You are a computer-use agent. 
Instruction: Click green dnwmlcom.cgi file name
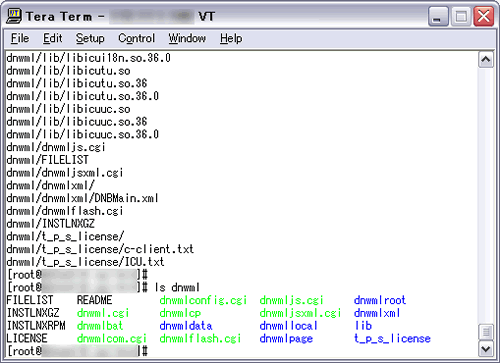point(112,338)
